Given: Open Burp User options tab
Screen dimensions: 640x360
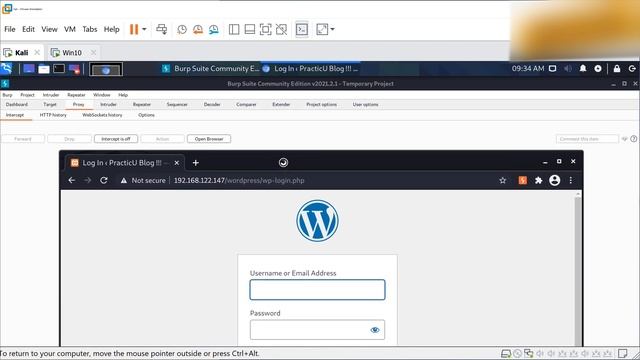Looking at the screenshot, I should (x=365, y=104).
